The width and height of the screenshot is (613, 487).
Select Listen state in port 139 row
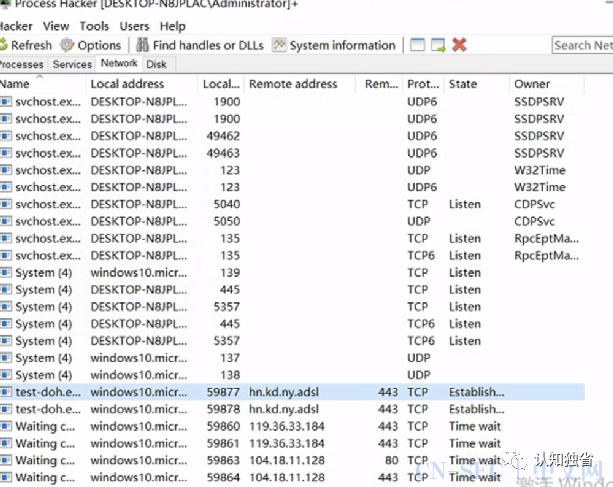tap(465, 272)
